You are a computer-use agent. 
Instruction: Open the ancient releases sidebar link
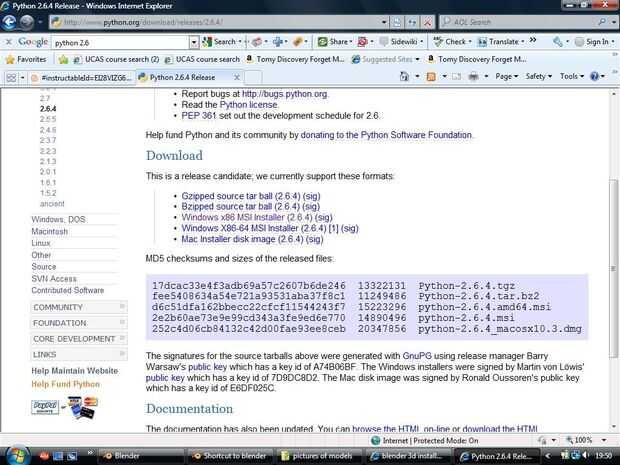pyautogui.click(x=52, y=204)
